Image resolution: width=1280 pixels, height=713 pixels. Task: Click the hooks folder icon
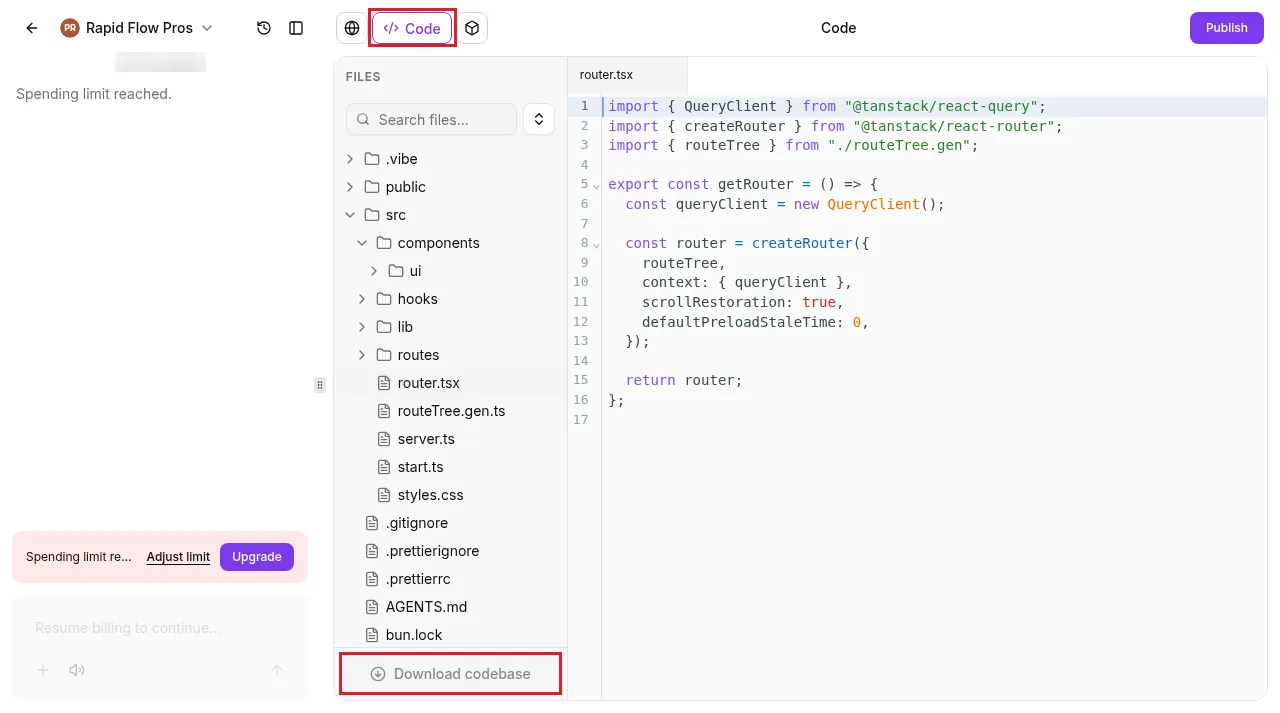click(384, 299)
